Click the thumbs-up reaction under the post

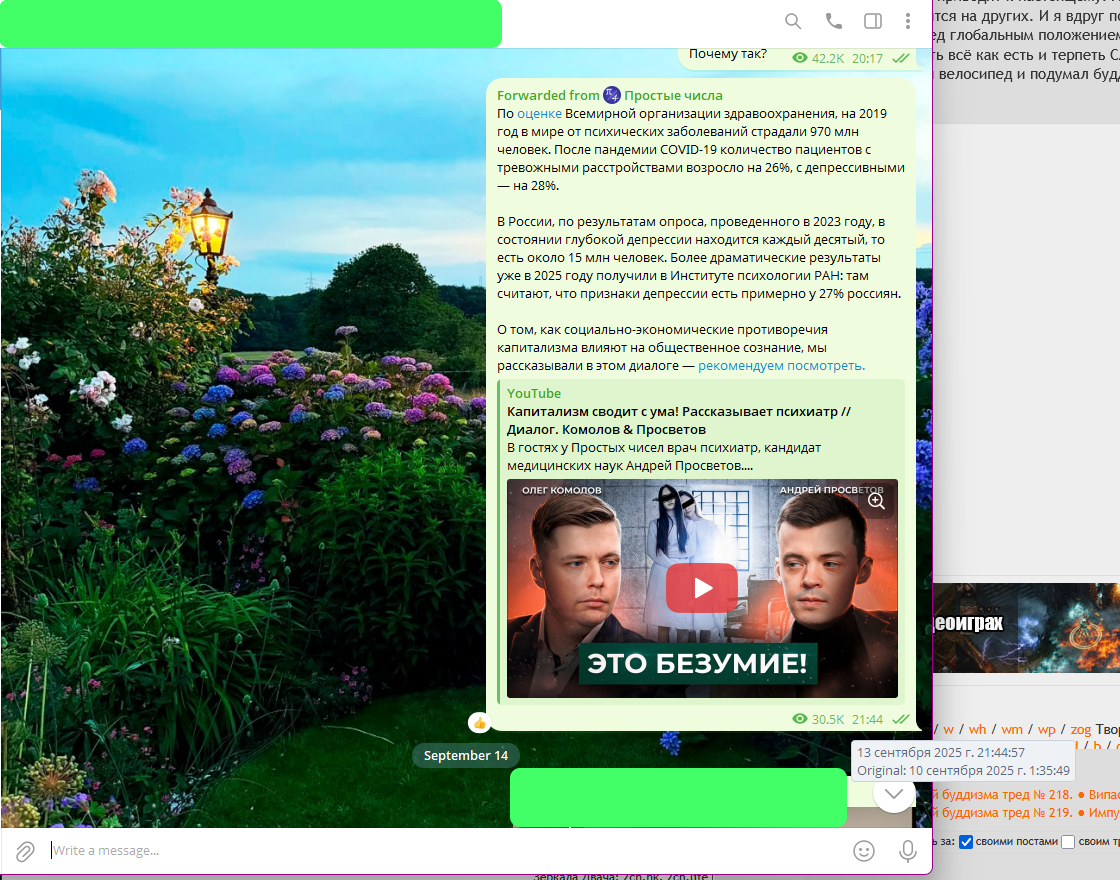pos(479,723)
